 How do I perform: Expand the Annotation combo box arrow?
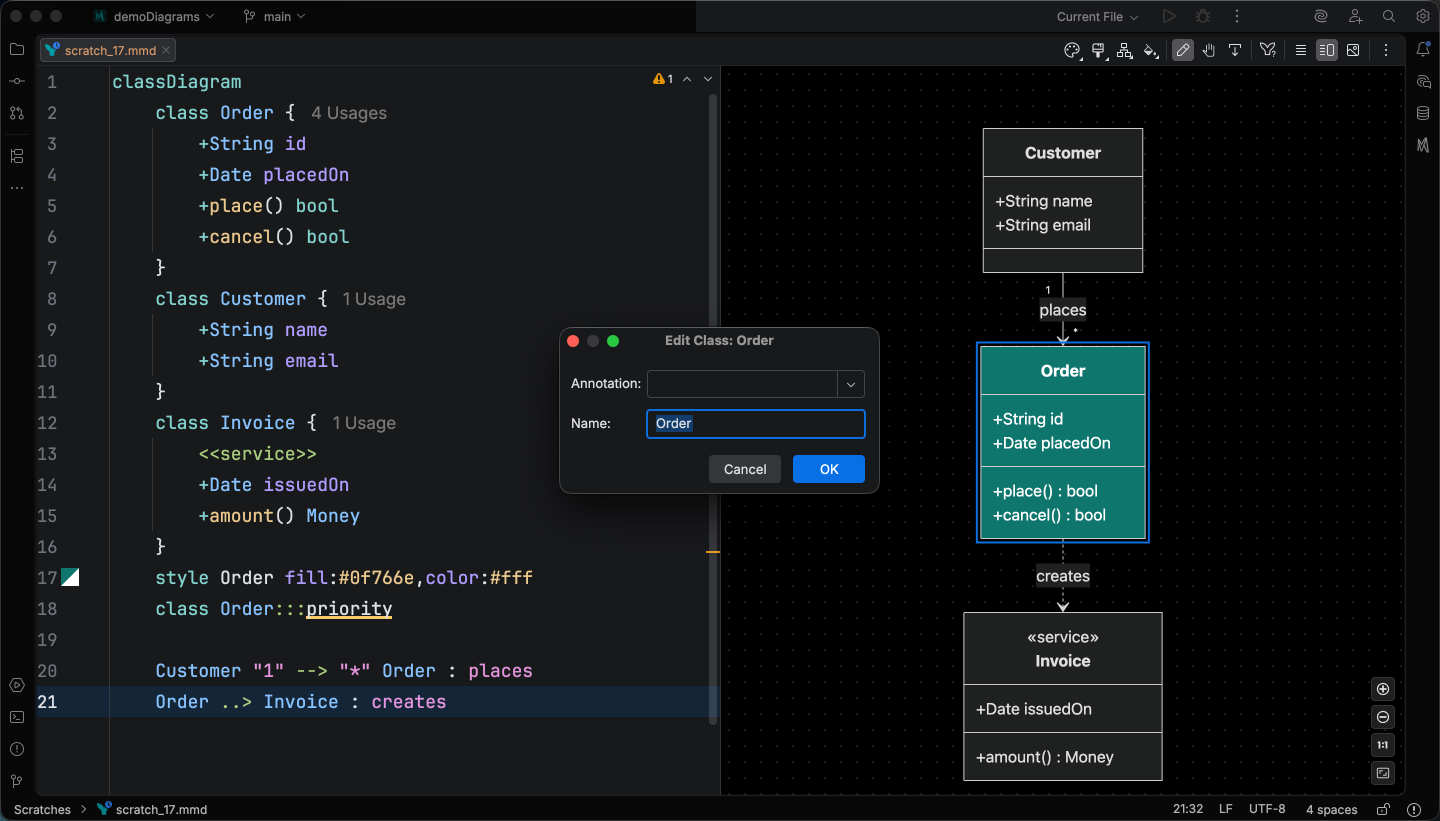851,384
